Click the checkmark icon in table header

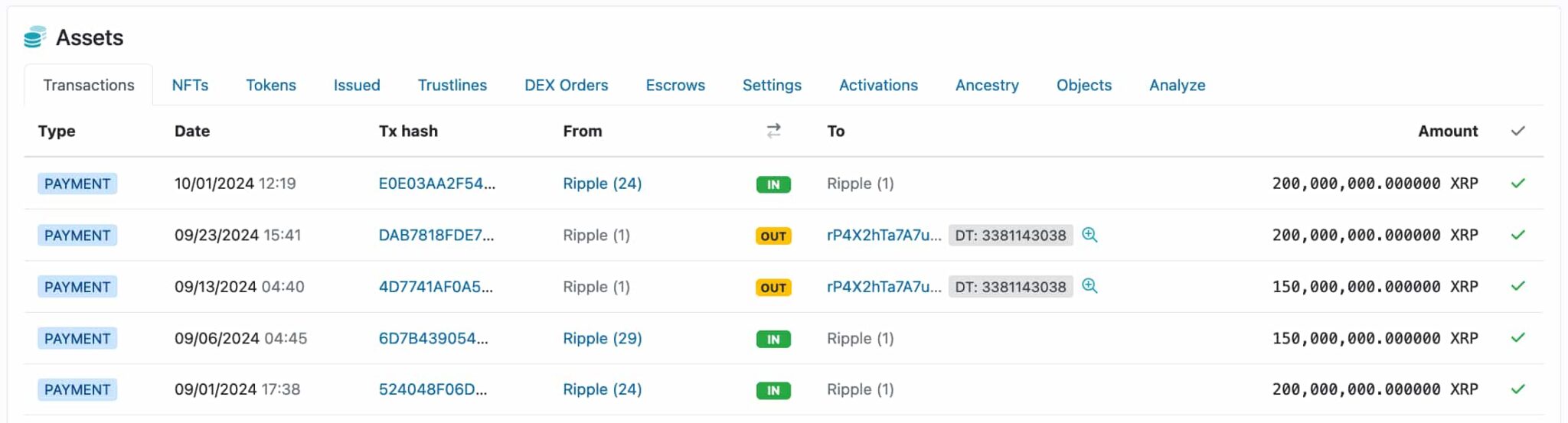pyautogui.click(x=1517, y=131)
